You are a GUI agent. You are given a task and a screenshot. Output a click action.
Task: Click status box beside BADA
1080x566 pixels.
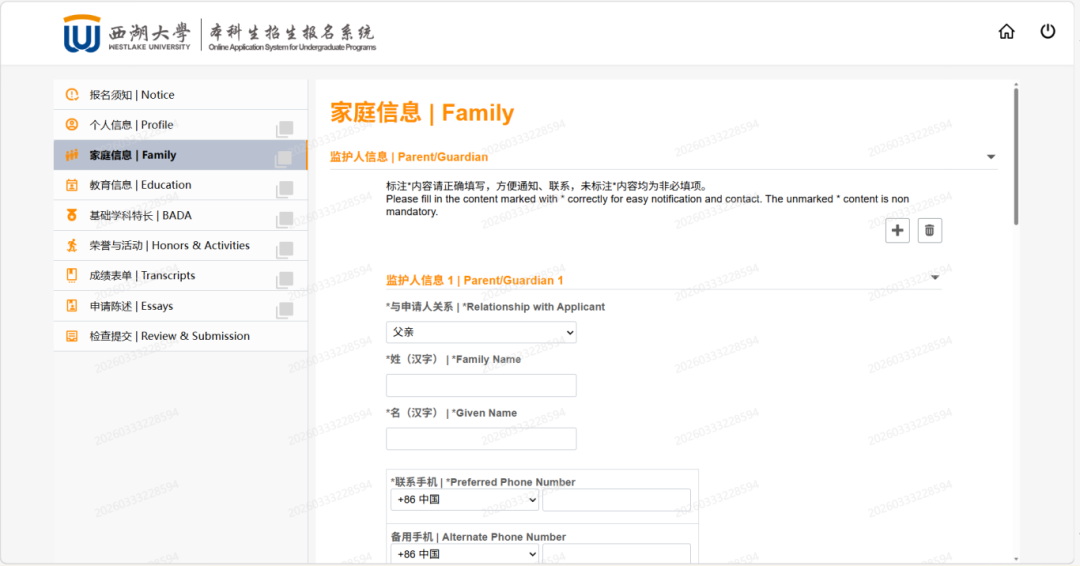pyautogui.click(x=284, y=220)
